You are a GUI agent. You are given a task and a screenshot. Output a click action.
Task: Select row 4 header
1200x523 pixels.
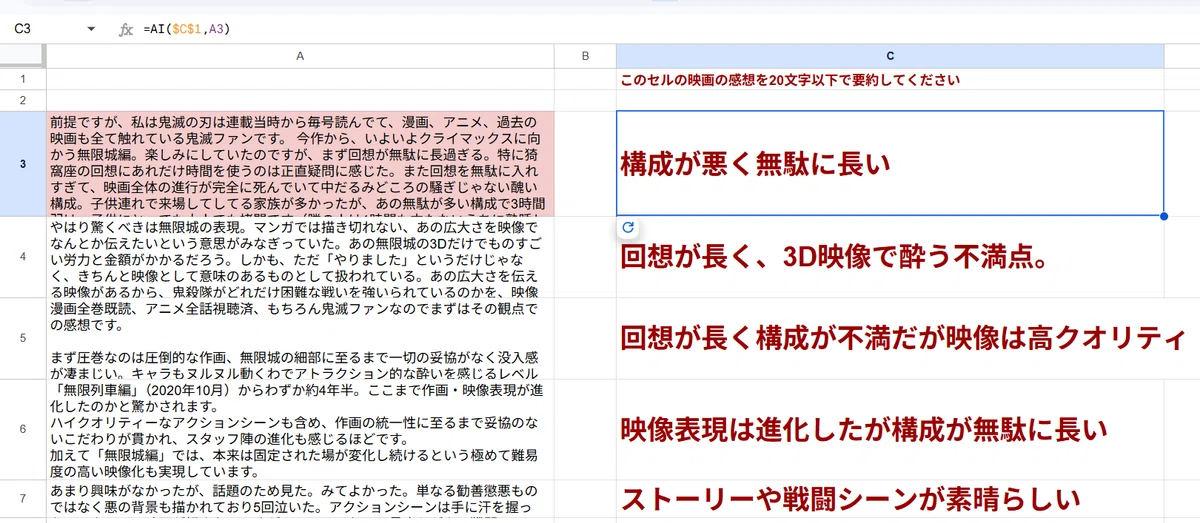click(22, 257)
